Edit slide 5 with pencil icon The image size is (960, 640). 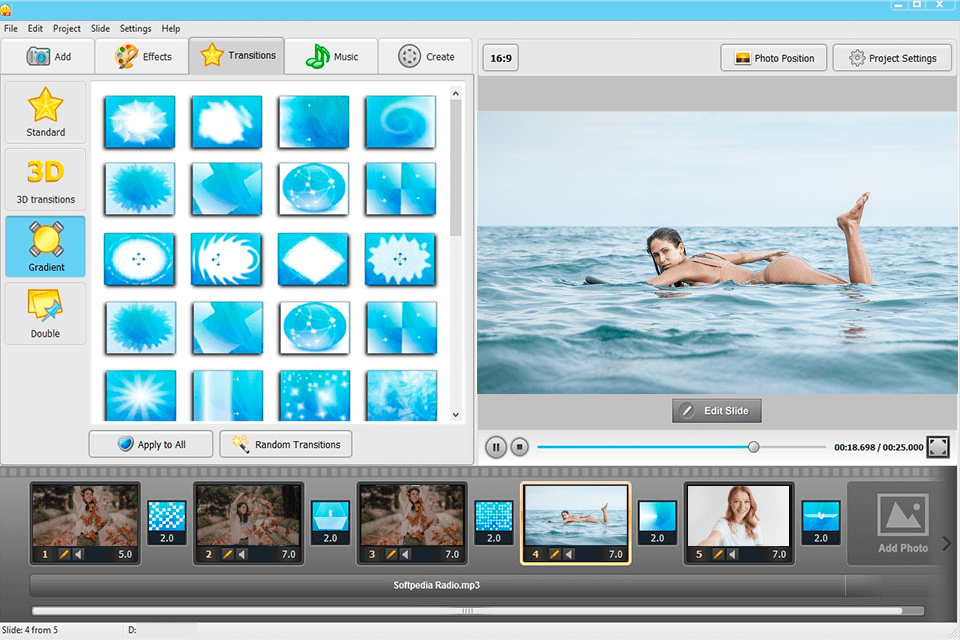pyautogui.click(x=718, y=554)
